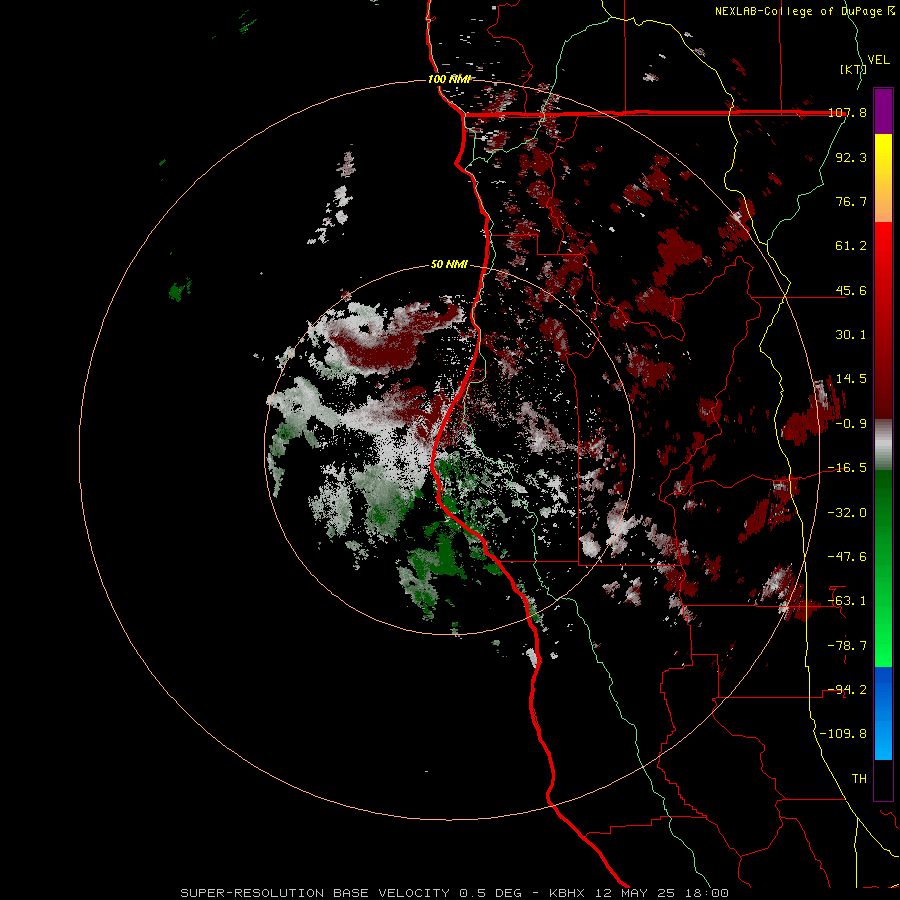Click the [KT] units label
The height and width of the screenshot is (900, 900).
[x=854, y=69]
